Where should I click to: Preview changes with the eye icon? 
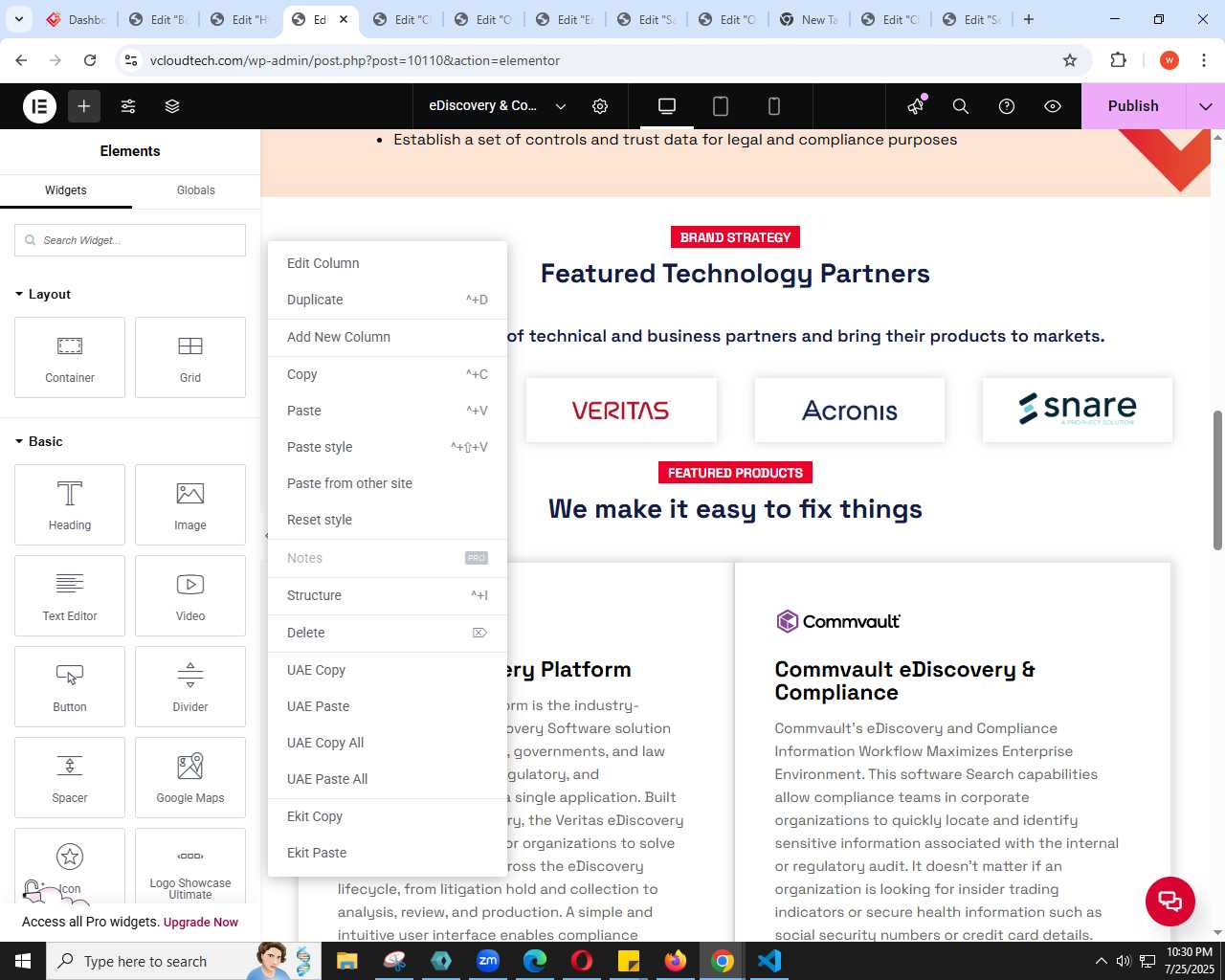tap(1053, 106)
